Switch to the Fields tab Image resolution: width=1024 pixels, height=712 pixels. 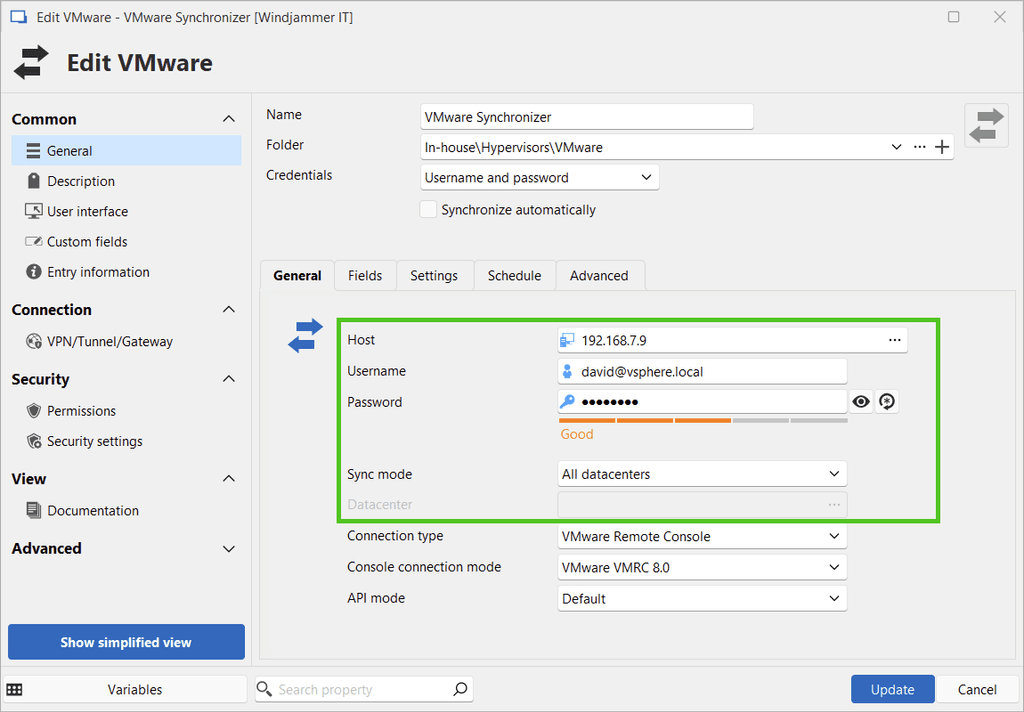pos(365,276)
